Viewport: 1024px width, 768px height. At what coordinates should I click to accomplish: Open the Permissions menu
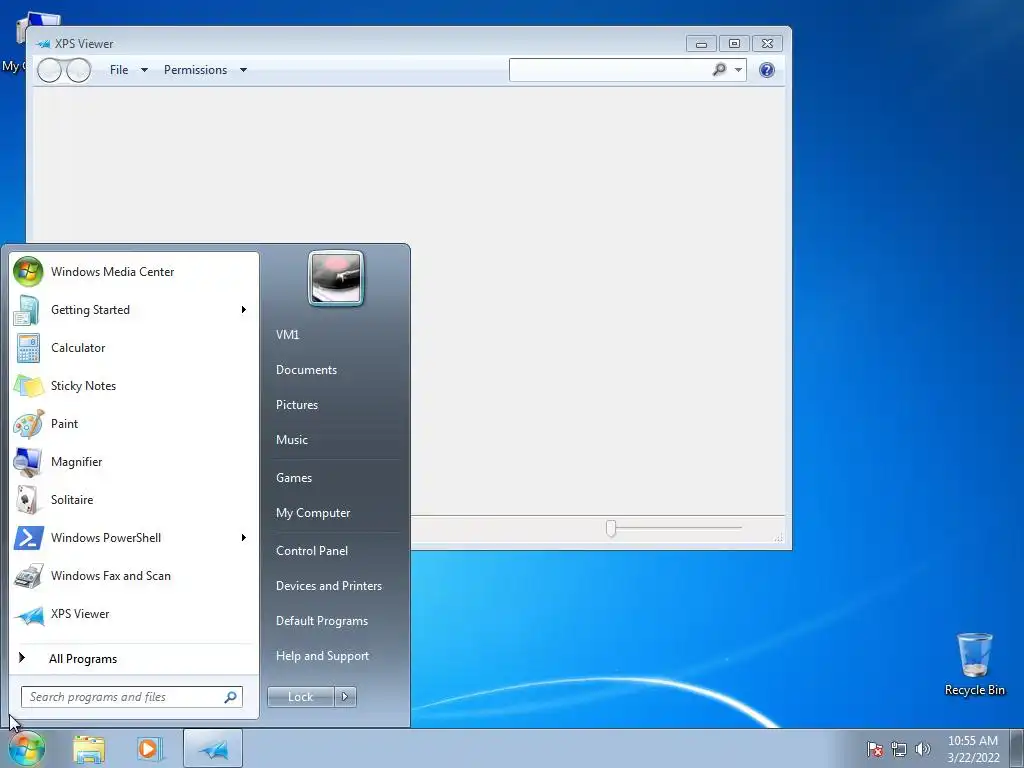[x=195, y=70]
